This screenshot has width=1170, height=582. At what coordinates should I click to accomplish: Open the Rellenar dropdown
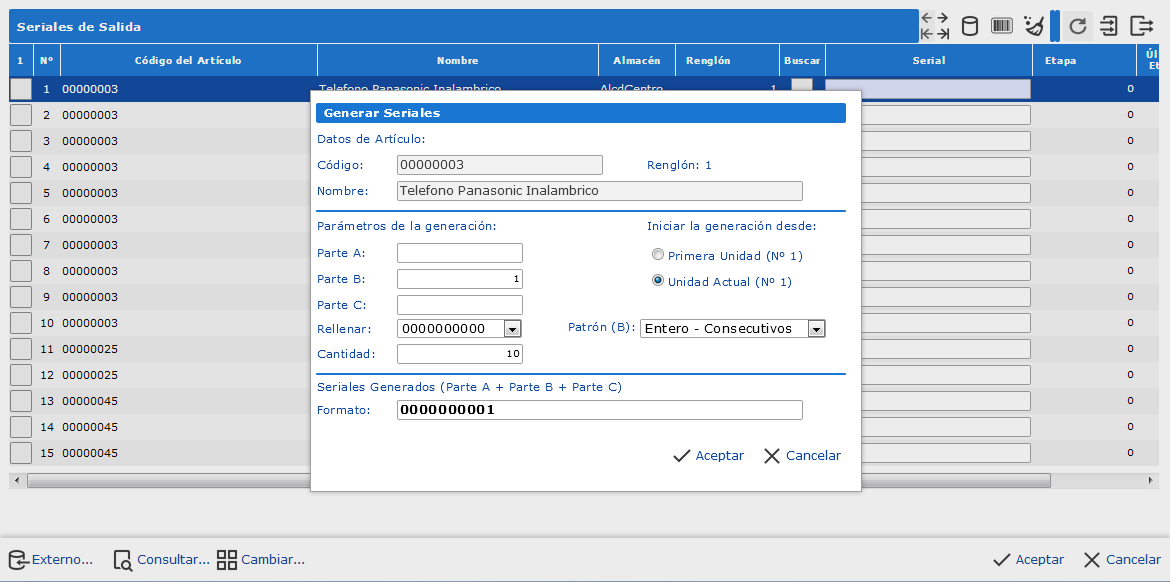click(x=512, y=329)
